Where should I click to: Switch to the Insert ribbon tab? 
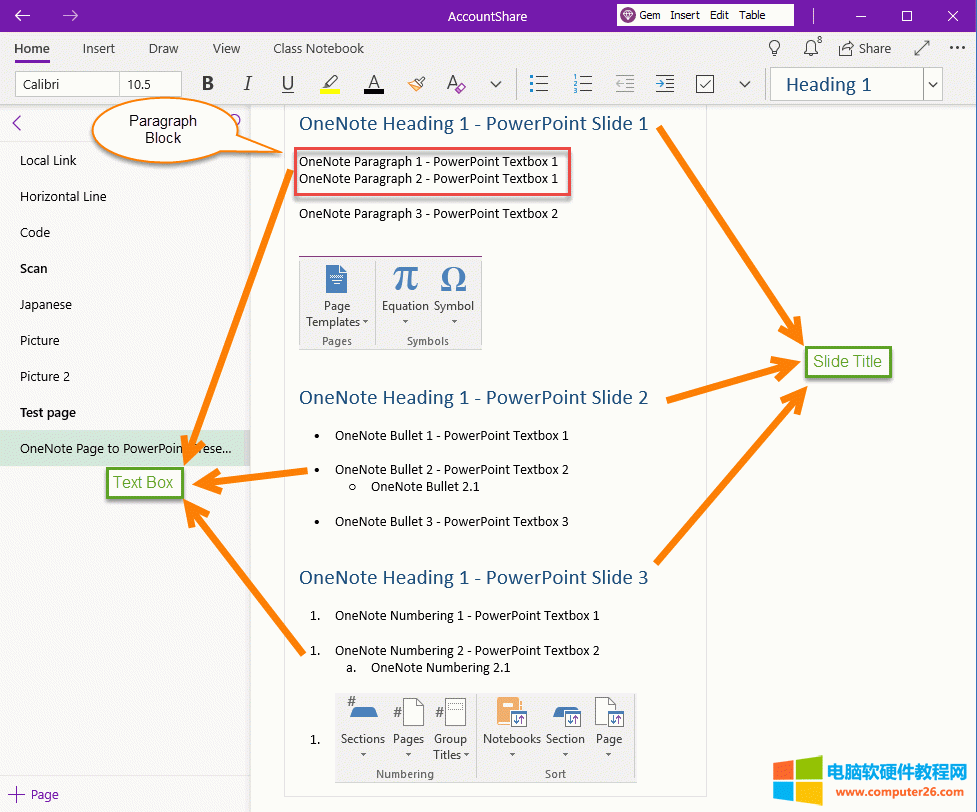click(x=98, y=48)
